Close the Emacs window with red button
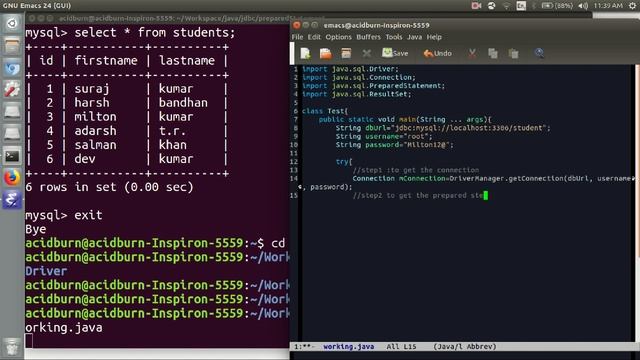This screenshot has width=640, height=360. pos(297,25)
